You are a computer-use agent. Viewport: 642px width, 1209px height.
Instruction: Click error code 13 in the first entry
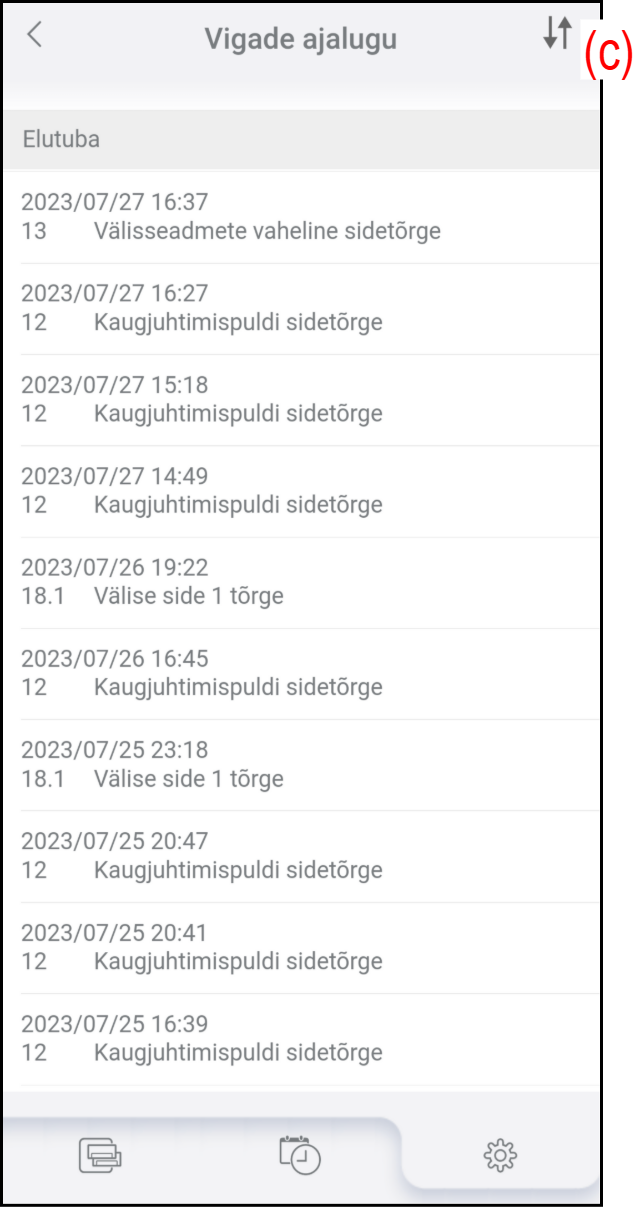[34, 231]
